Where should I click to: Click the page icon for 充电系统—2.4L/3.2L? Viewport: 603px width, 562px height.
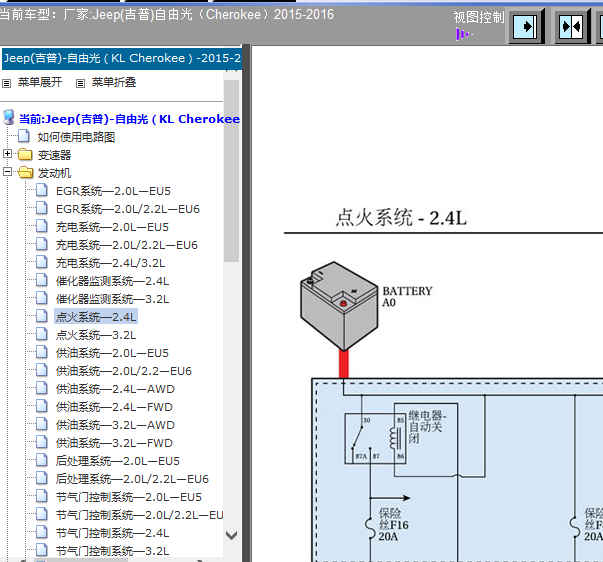click(42, 262)
